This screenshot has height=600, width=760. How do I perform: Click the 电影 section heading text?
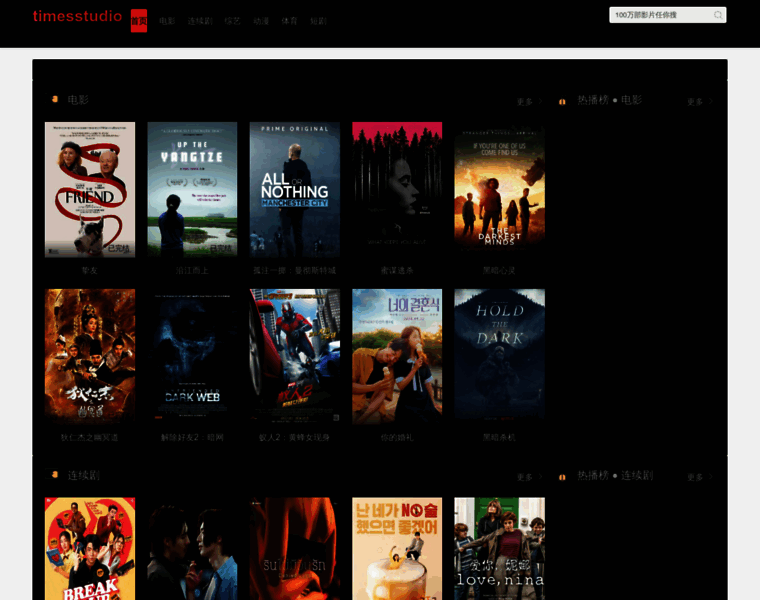[x=78, y=100]
